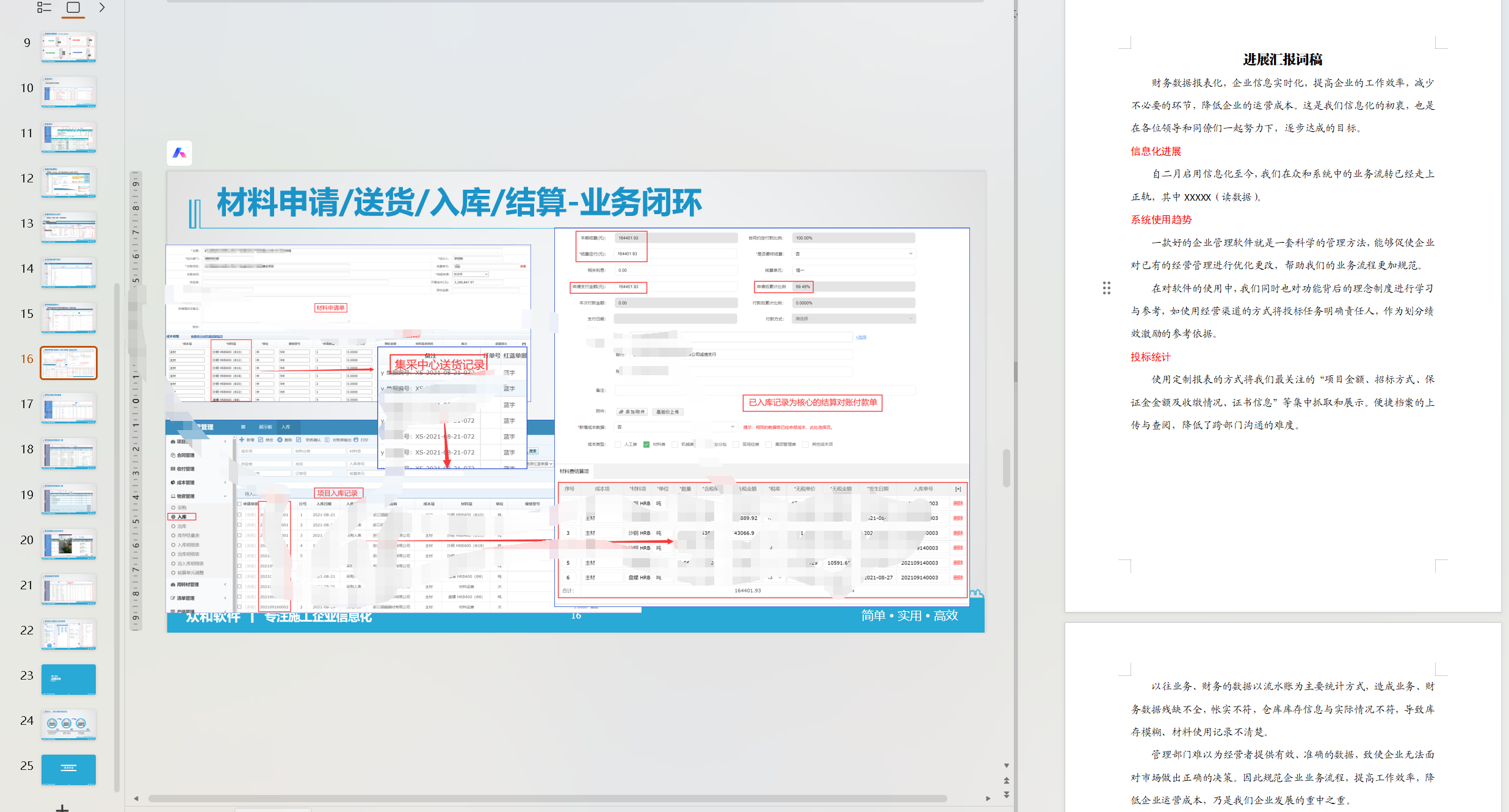Click the slide title 材料申请/送货/入库/结算-业务闭环

click(459, 203)
